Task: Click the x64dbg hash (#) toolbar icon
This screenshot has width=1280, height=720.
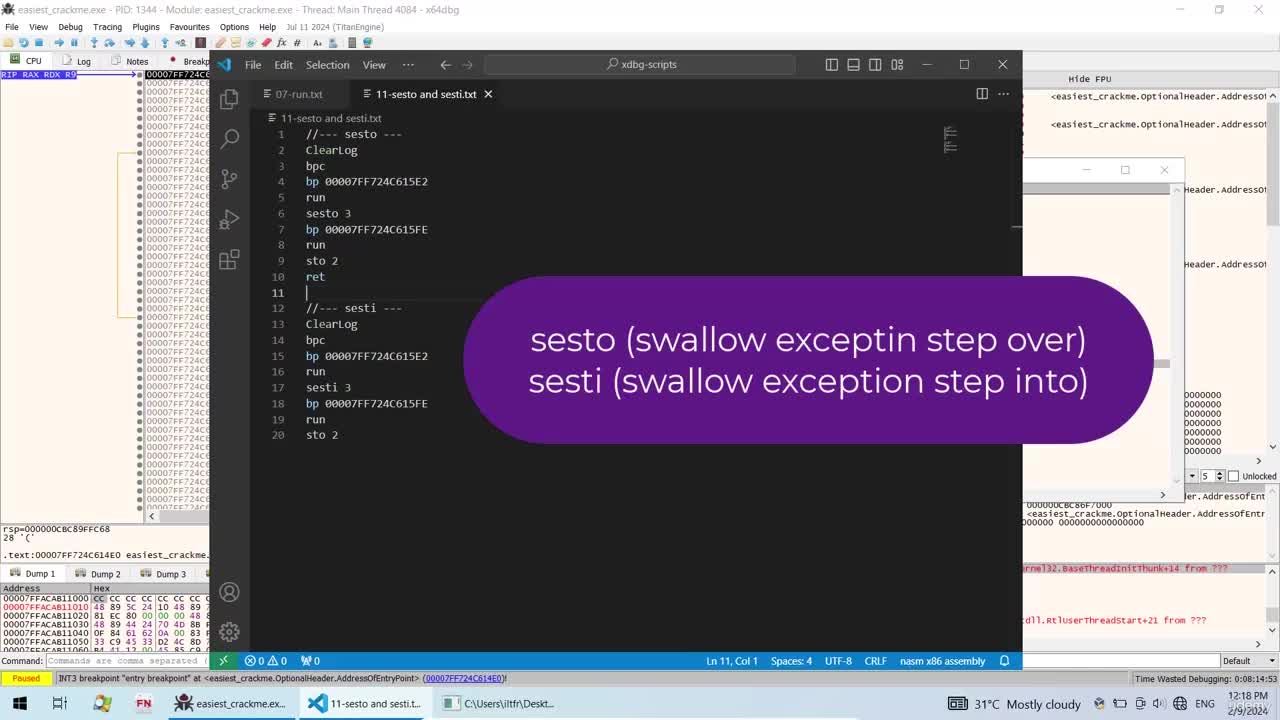Action: tap(297, 43)
